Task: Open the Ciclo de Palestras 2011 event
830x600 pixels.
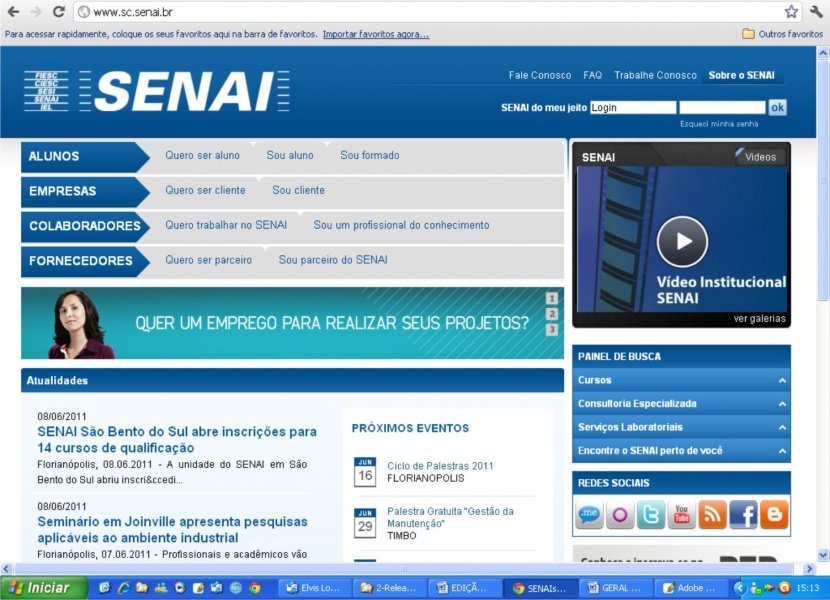Action: 440,466
